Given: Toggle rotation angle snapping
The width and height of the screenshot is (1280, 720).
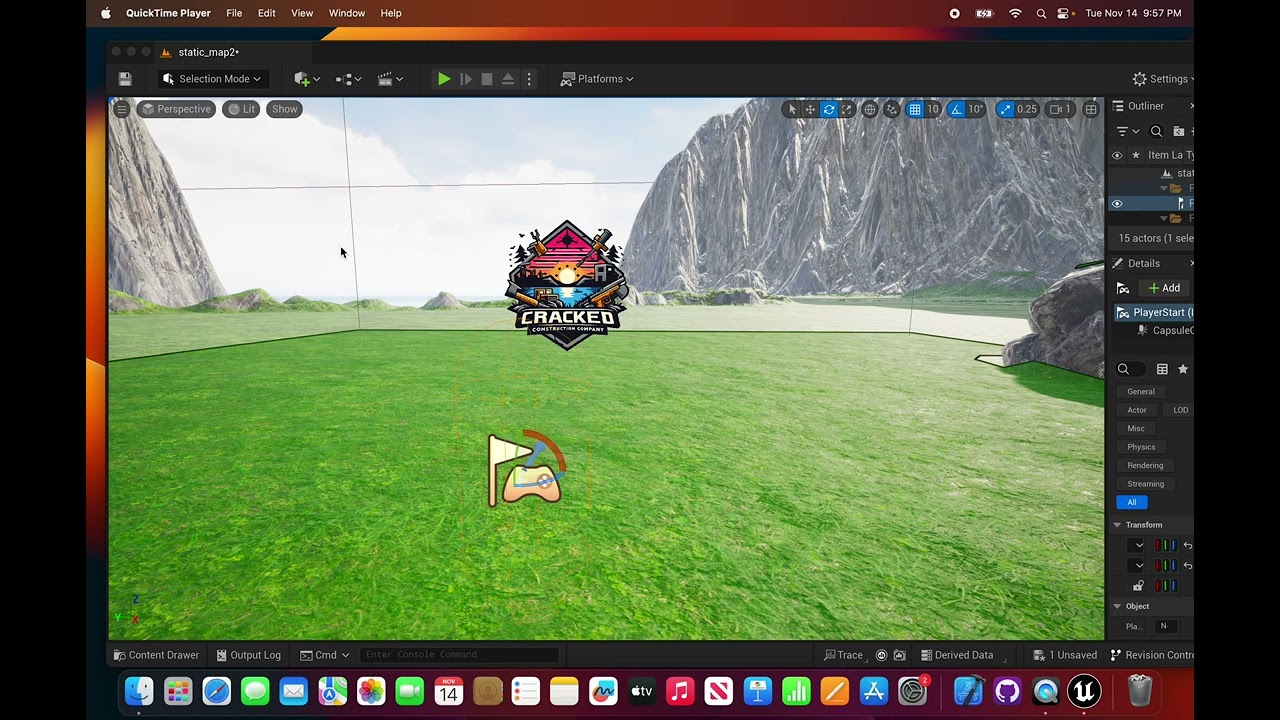Looking at the screenshot, I should [956, 109].
